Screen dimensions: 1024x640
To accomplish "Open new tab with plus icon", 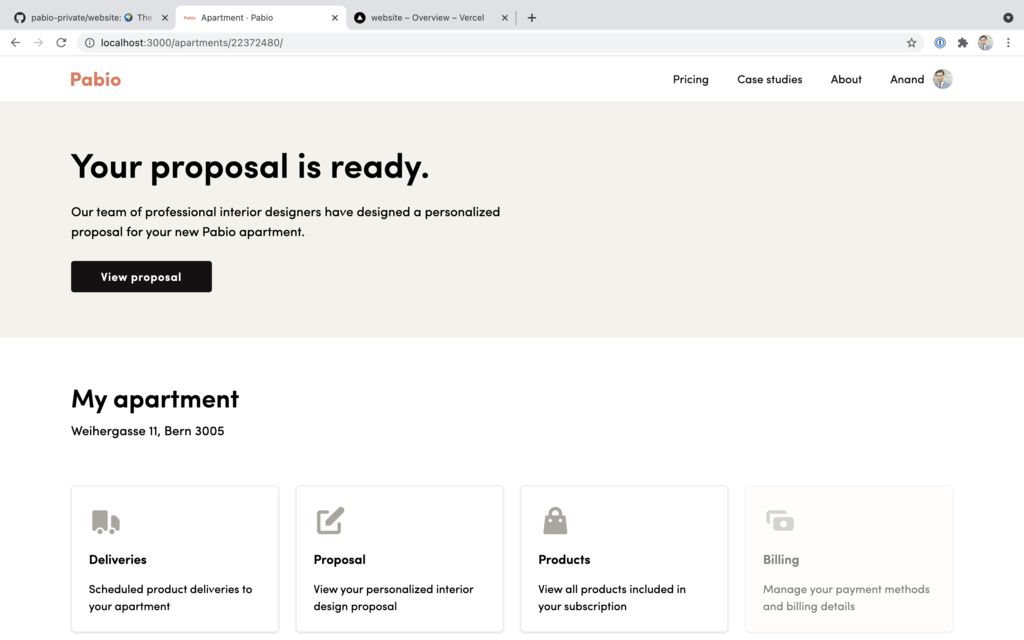I will [x=532, y=18].
